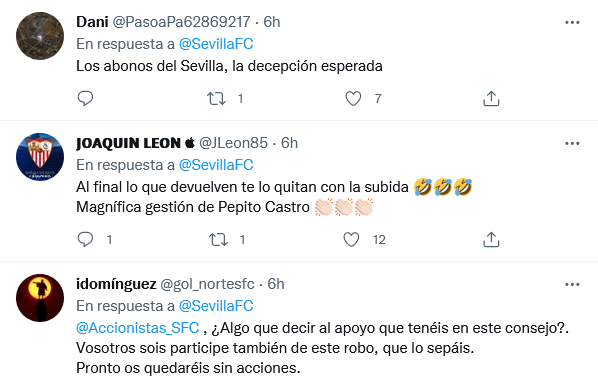
Task: Open the @Accionistas_SFC mention
Action: [138, 328]
